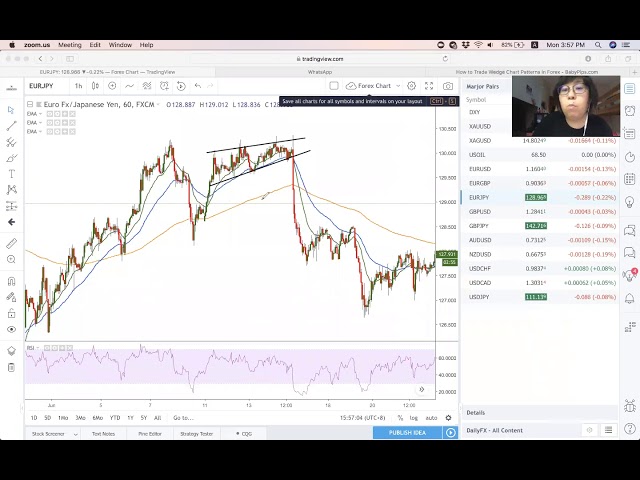The image size is (640, 480).
Task: Open chart settings gear in top toolbar
Action: pyautogui.click(x=411, y=86)
